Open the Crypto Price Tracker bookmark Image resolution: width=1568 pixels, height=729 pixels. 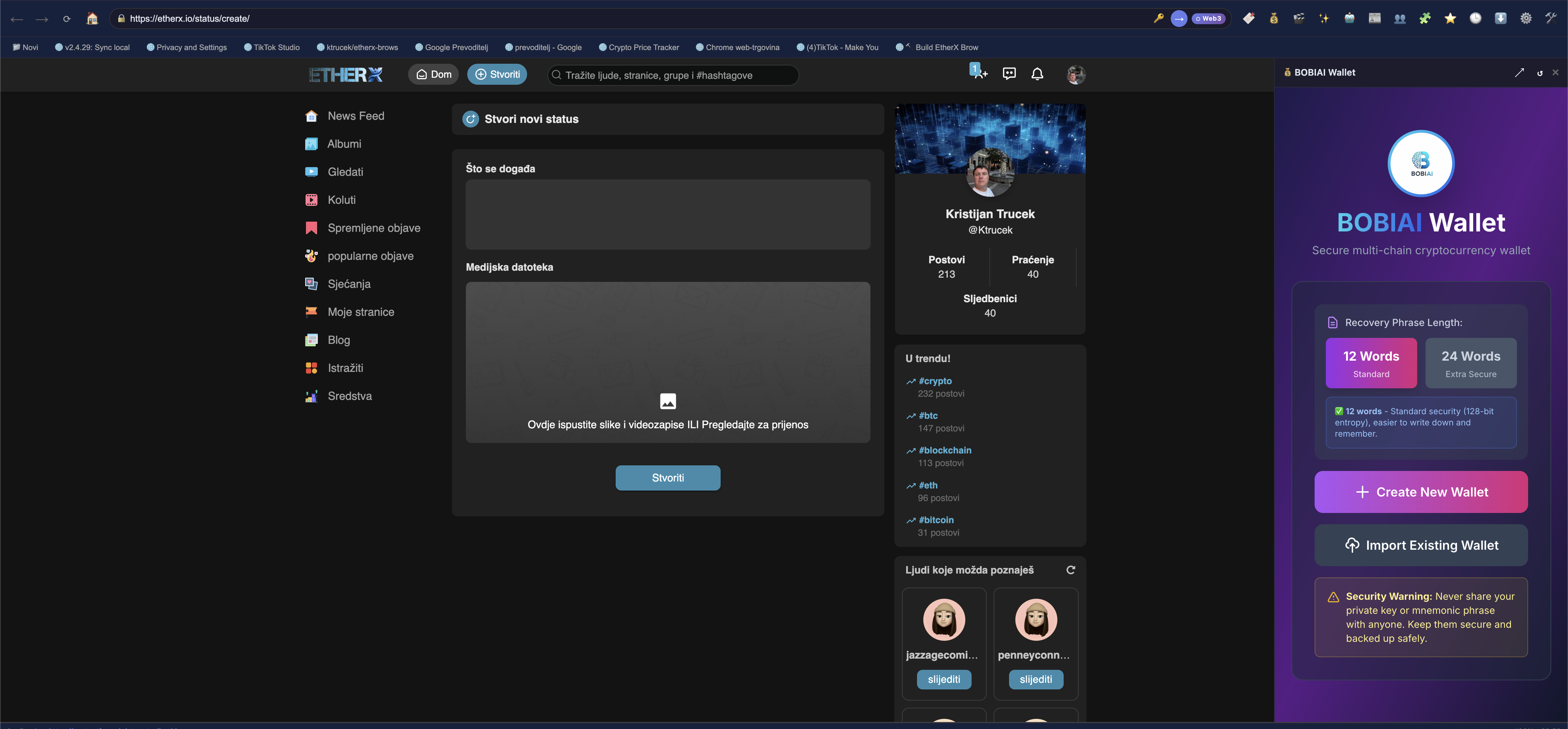(x=639, y=47)
